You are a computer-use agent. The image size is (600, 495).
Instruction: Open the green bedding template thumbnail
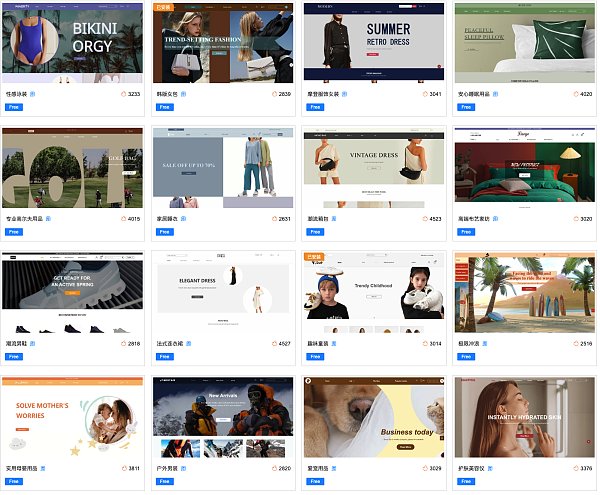[x=525, y=168]
